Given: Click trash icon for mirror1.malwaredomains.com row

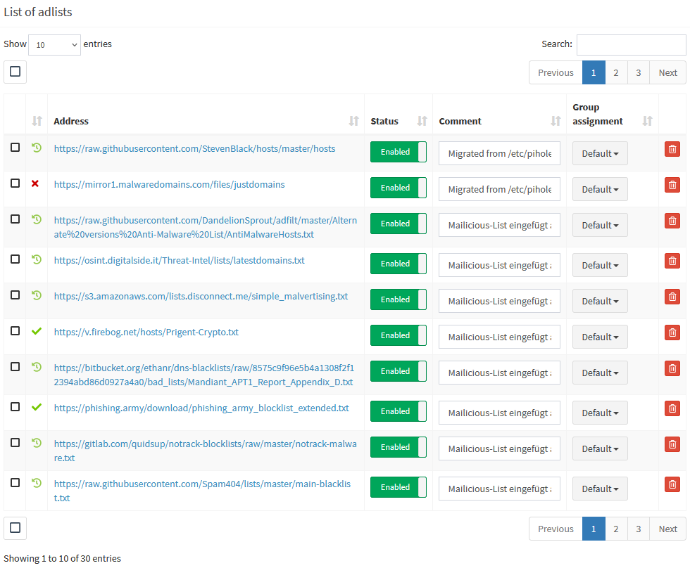Looking at the screenshot, I should click(x=672, y=185).
